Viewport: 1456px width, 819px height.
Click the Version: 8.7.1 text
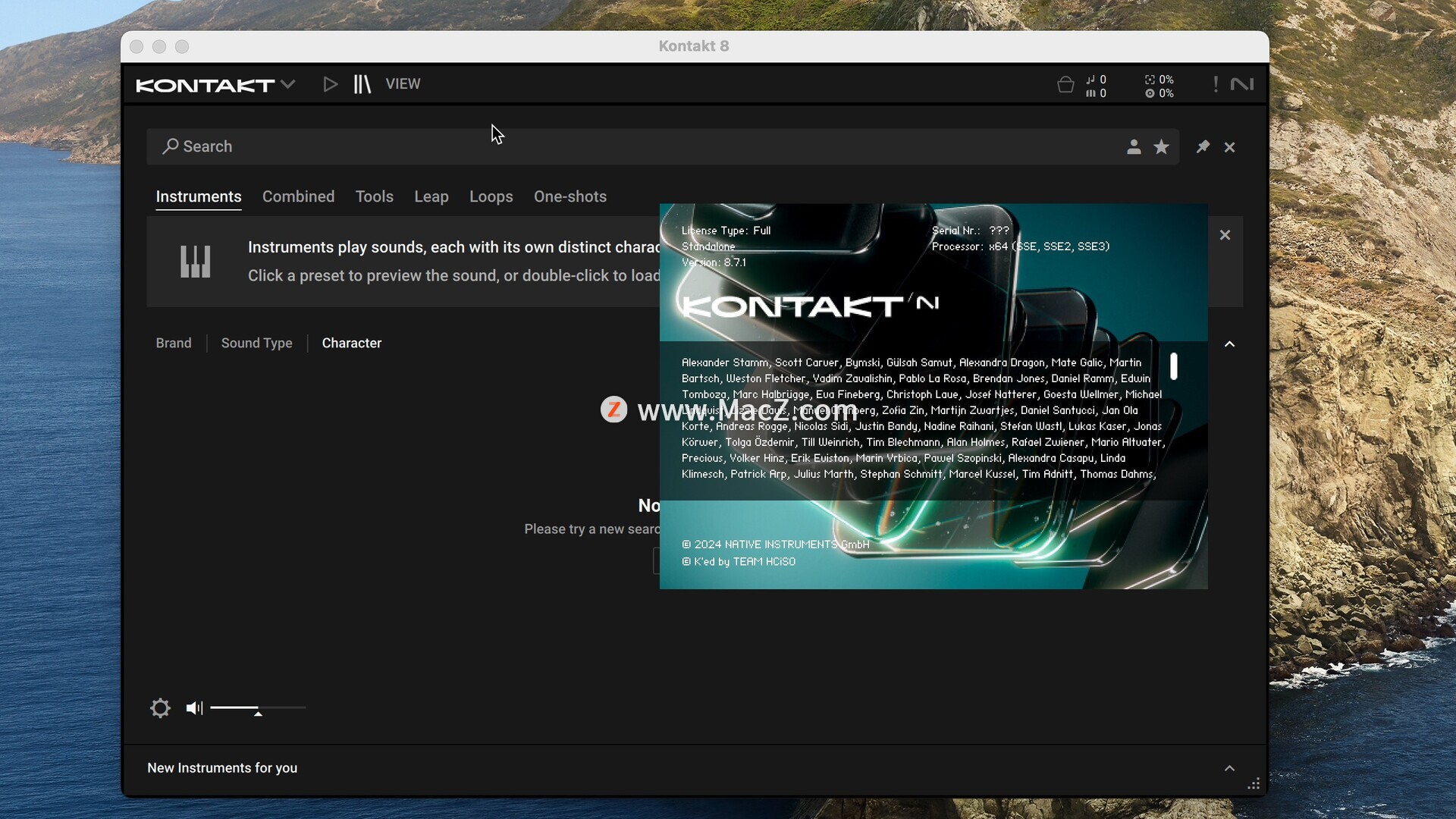tap(714, 262)
